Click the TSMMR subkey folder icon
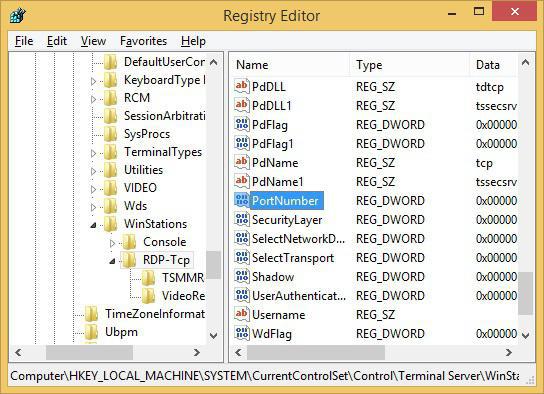Screen dimensions: 544x394 [148, 278]
